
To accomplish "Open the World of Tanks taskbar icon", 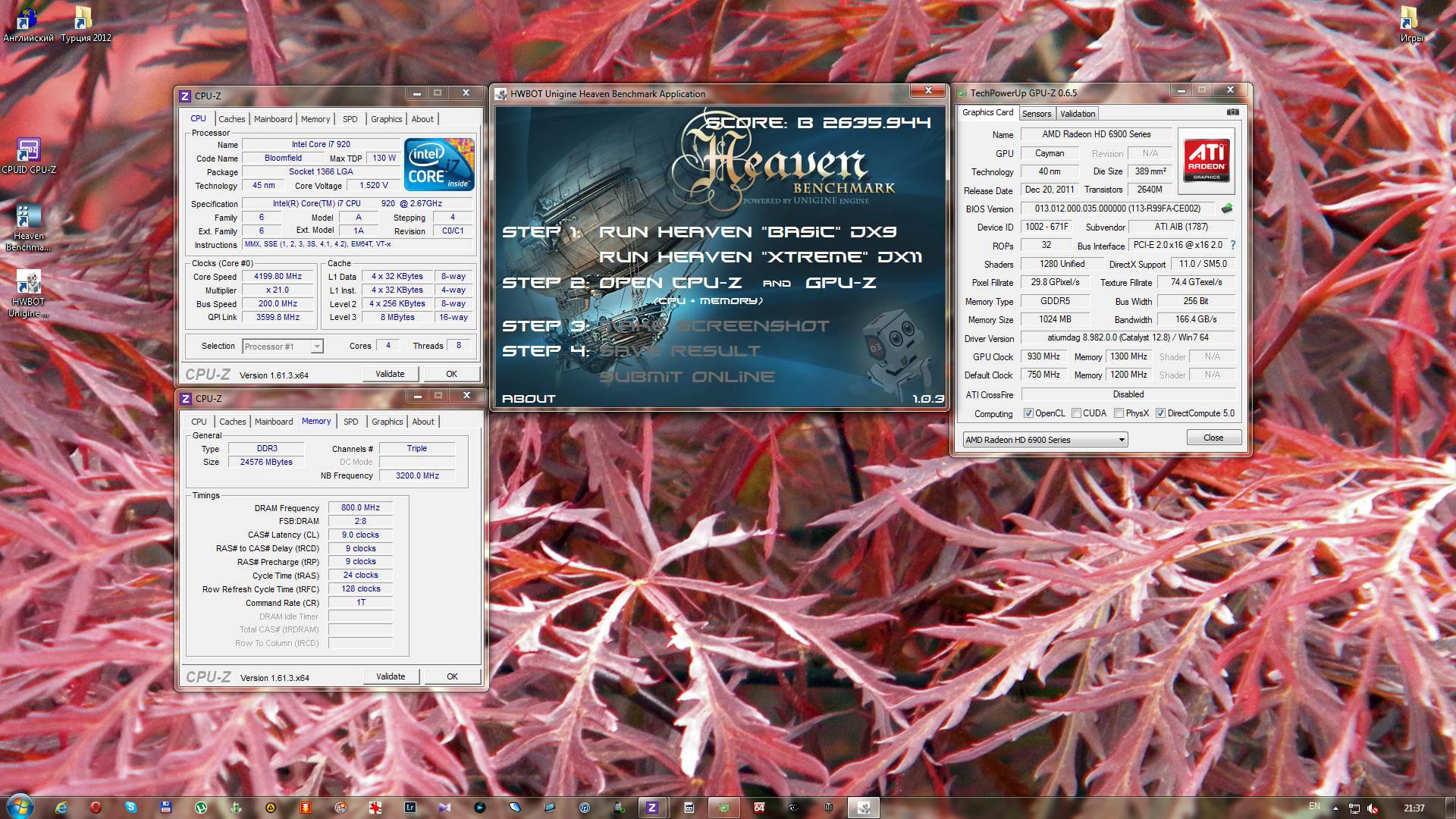I will coord(829,808).
